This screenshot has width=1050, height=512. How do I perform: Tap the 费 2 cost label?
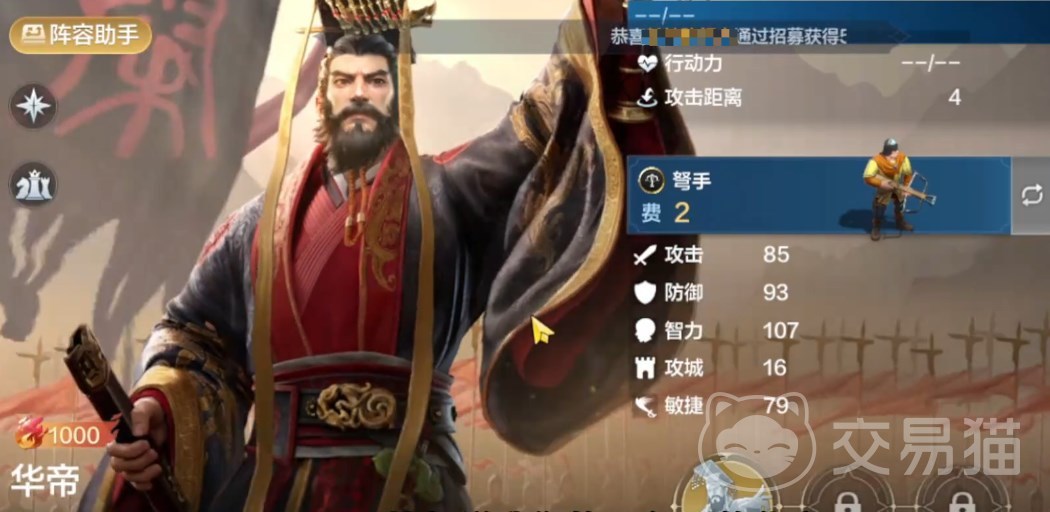[666, 213]
